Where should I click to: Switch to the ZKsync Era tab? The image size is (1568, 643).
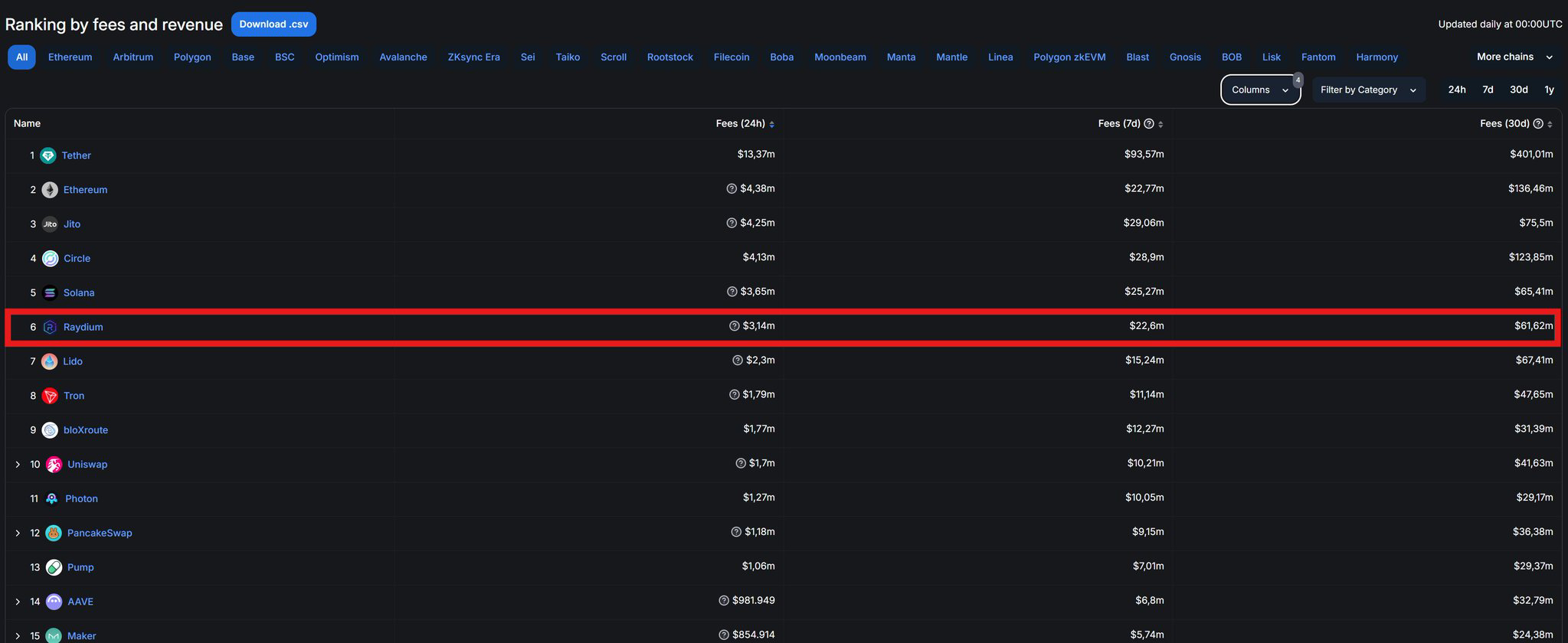pyautogui.click(x=474, y=57)
